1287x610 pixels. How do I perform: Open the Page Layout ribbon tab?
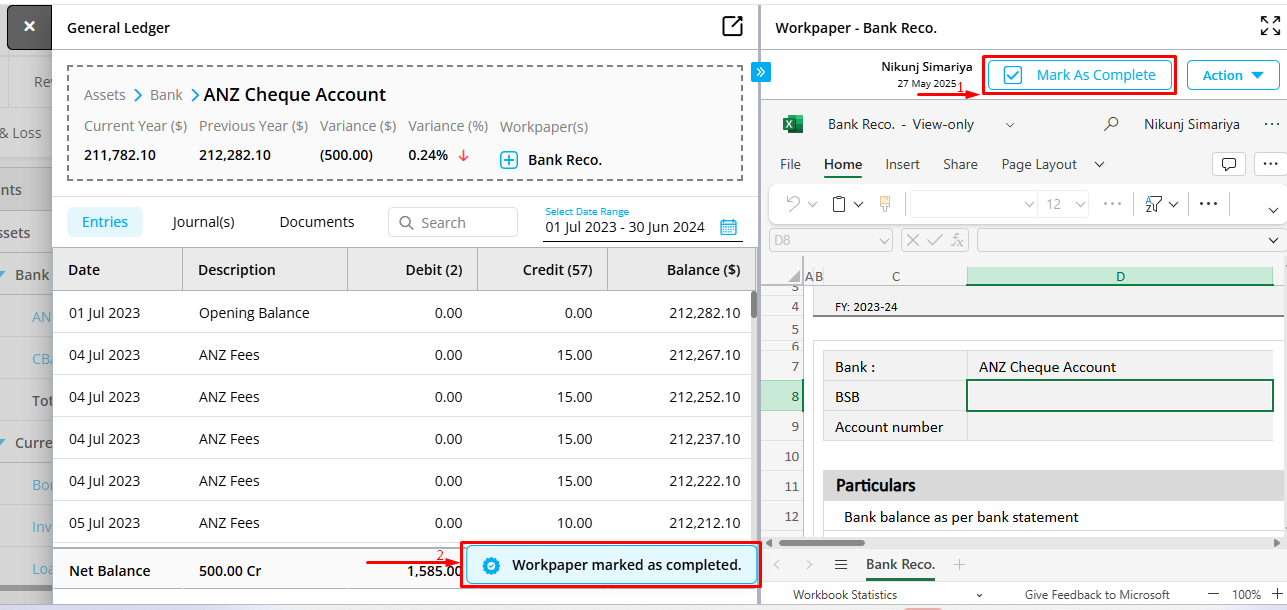(x=1039, y=164)
